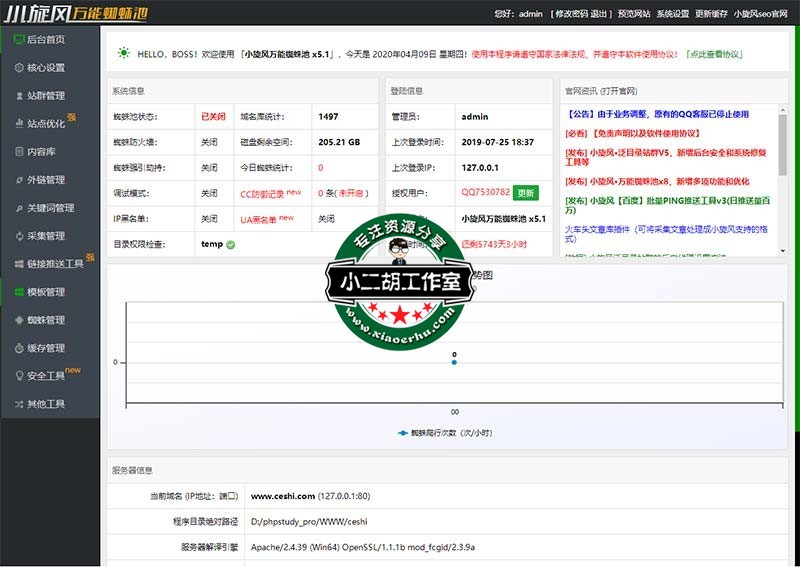Click the monitor icon beside 后台首页
The width and height of the screenshot is (800, 567).
19,39
